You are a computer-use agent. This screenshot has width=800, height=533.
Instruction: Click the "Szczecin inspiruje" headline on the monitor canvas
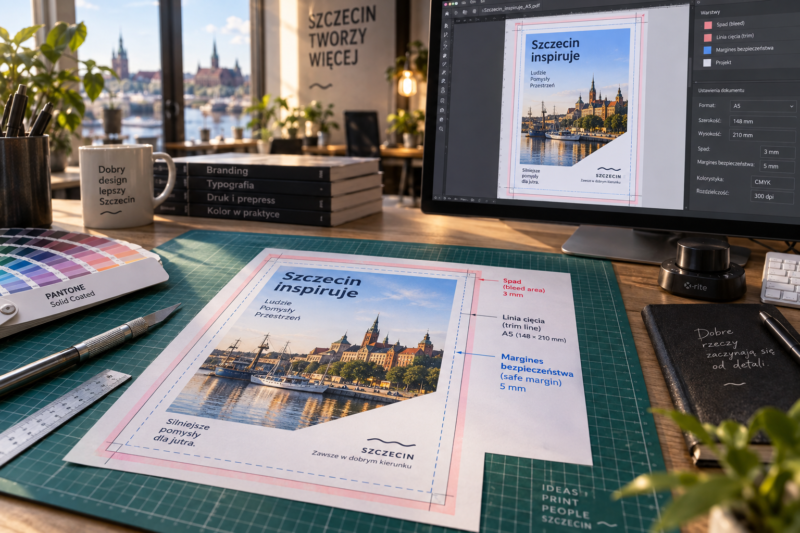pos(555,50)
